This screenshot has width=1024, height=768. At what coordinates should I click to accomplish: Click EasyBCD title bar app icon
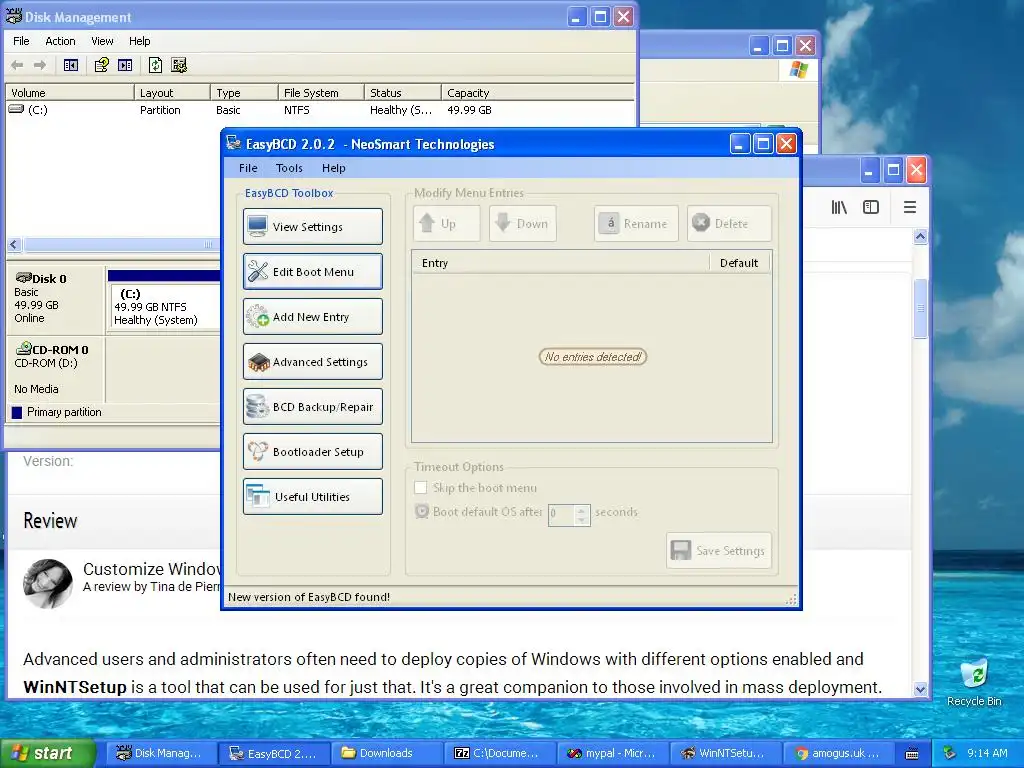[234, 144]
